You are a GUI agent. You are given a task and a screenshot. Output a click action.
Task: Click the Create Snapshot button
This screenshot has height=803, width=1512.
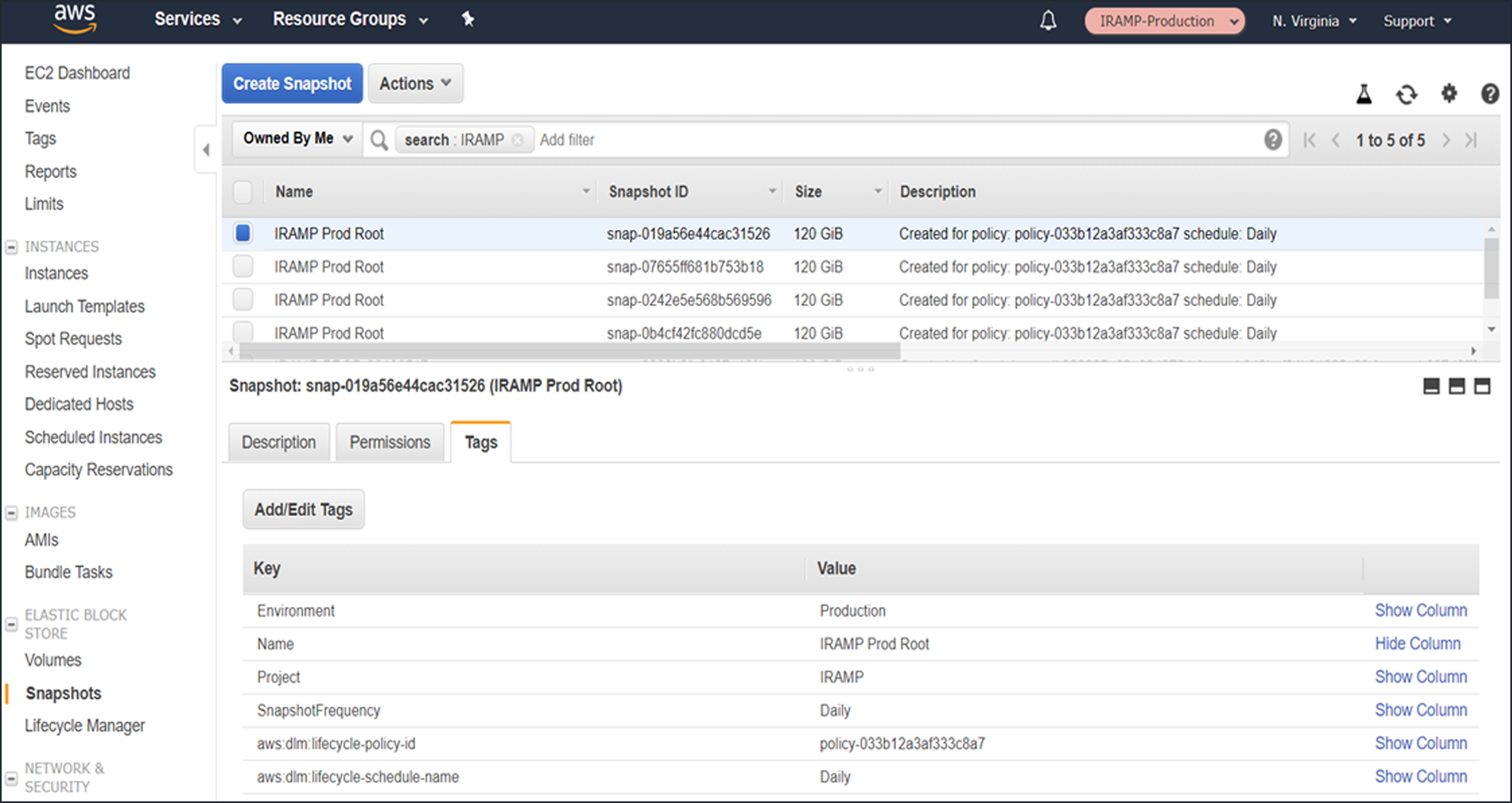click(292, 83)
